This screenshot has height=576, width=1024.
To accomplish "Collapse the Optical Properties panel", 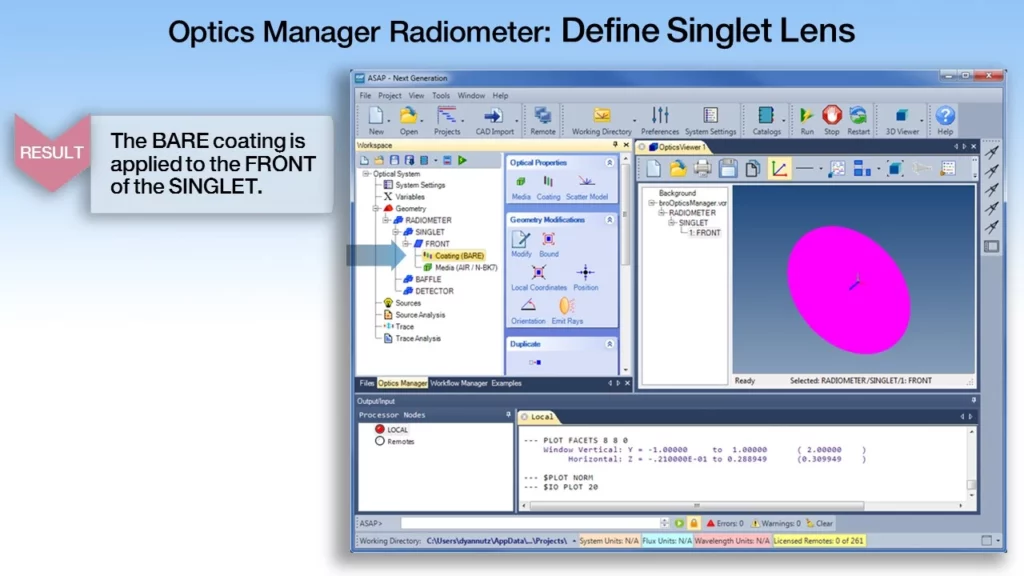I will pos(610,162).
